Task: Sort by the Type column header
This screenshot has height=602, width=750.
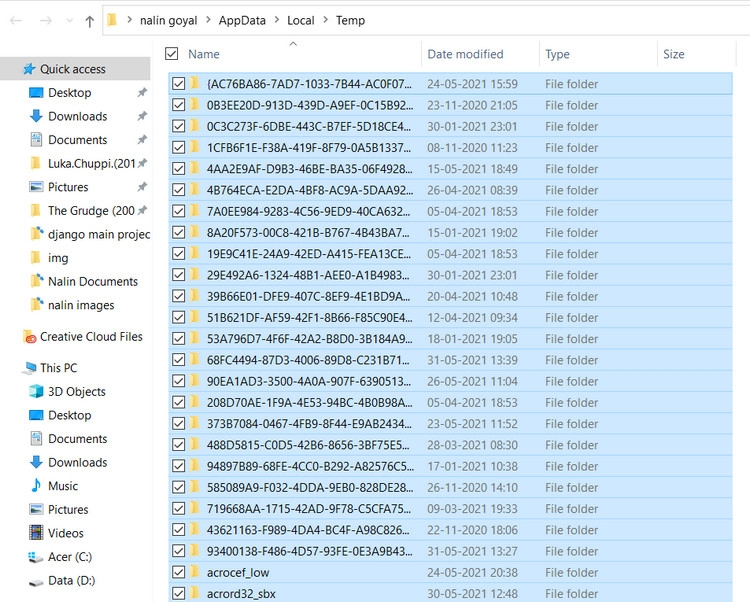Action: tap(557, 54)
